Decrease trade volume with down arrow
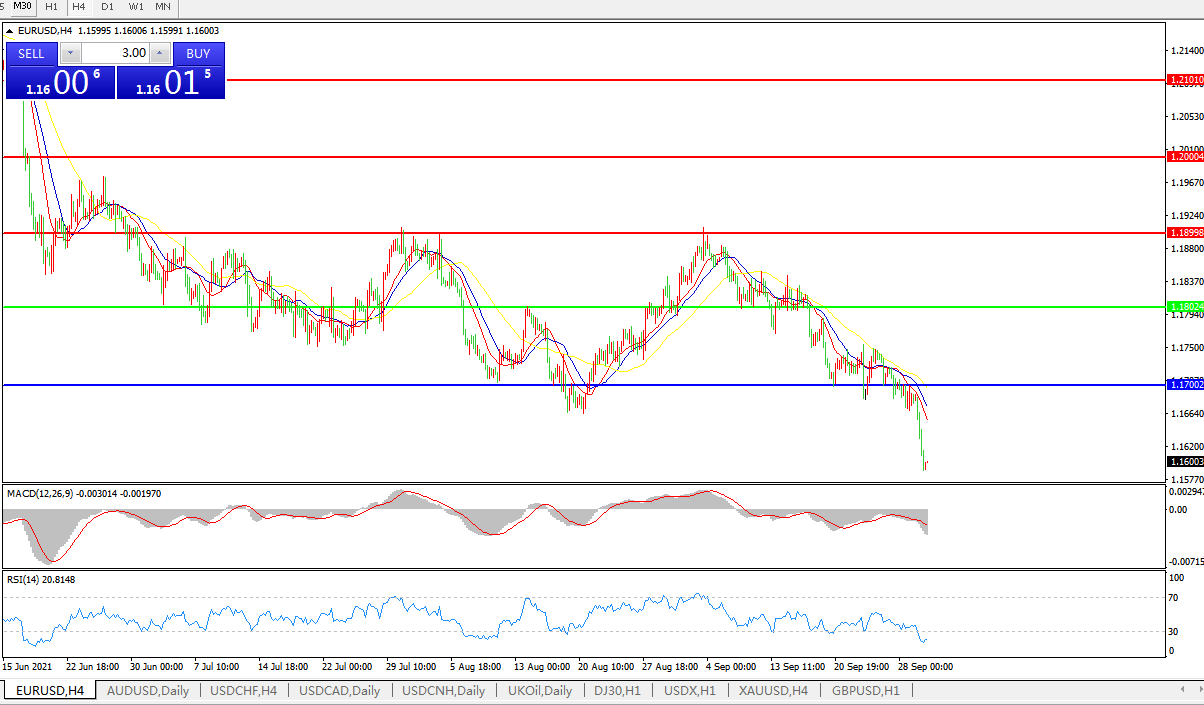 pyautogui.click(x=70, y=53)
